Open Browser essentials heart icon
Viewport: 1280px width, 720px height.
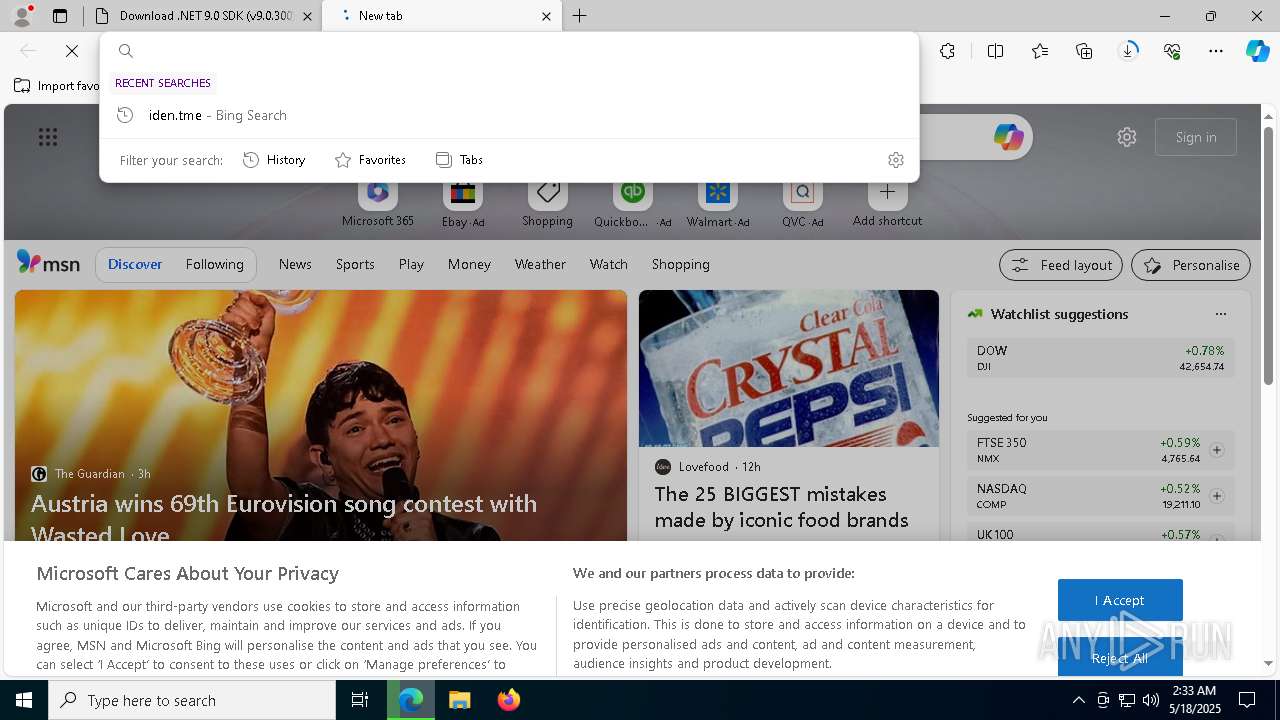pos(1172,51)
